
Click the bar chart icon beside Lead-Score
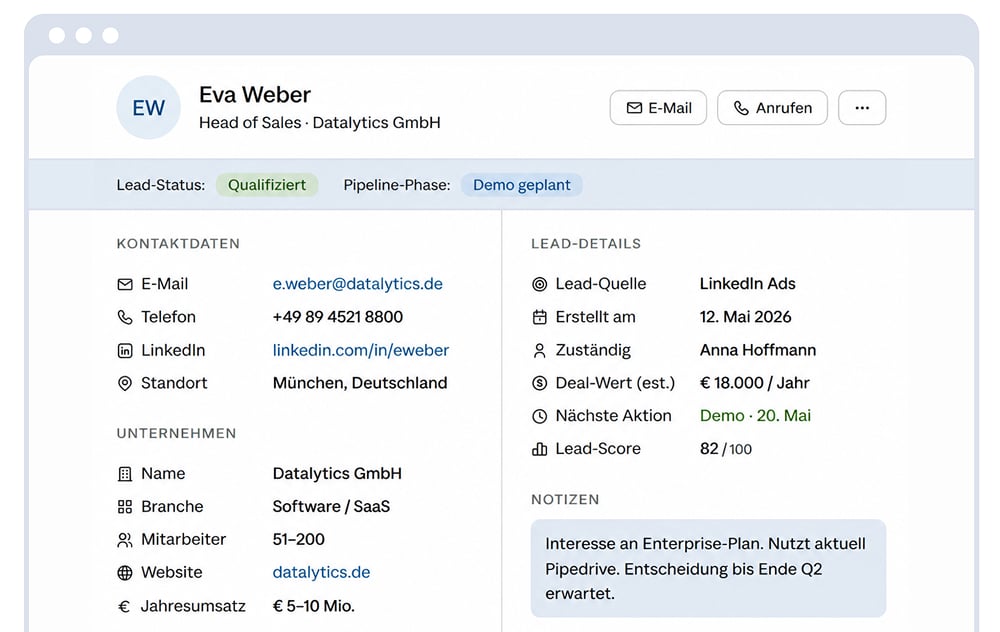[540, 449]
